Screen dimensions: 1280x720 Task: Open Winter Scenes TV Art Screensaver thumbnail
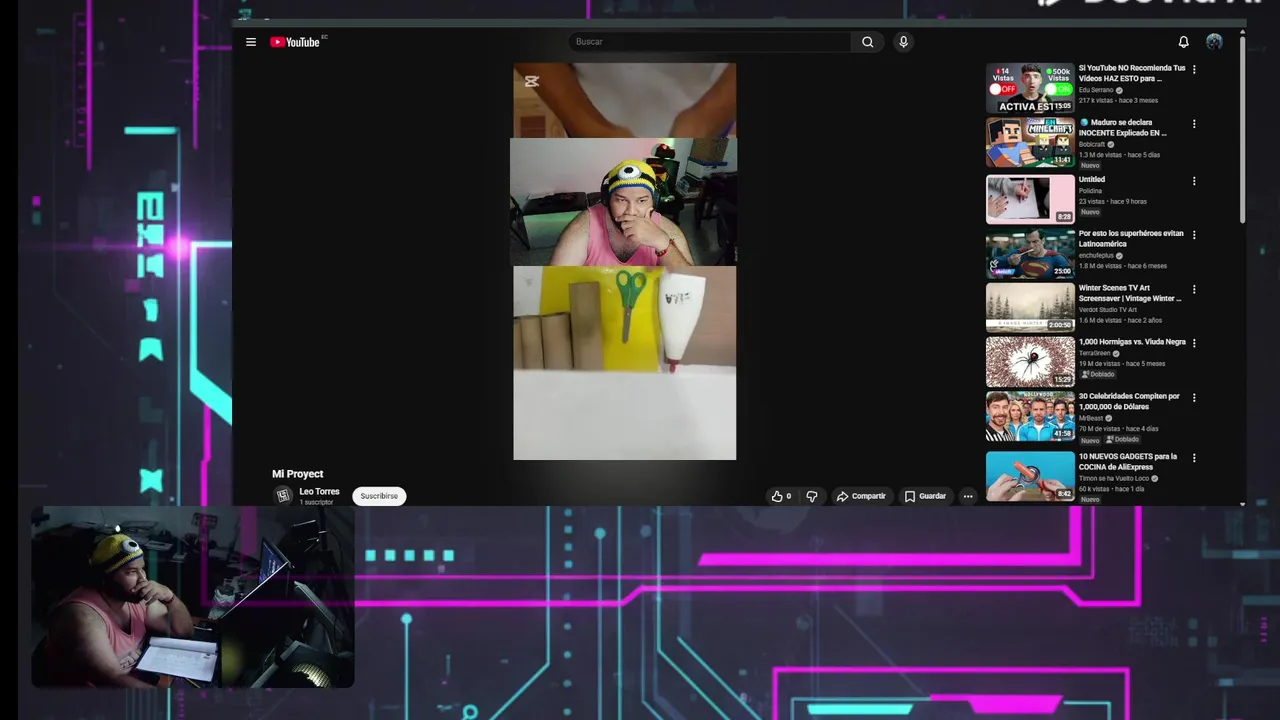point(1030,307)
